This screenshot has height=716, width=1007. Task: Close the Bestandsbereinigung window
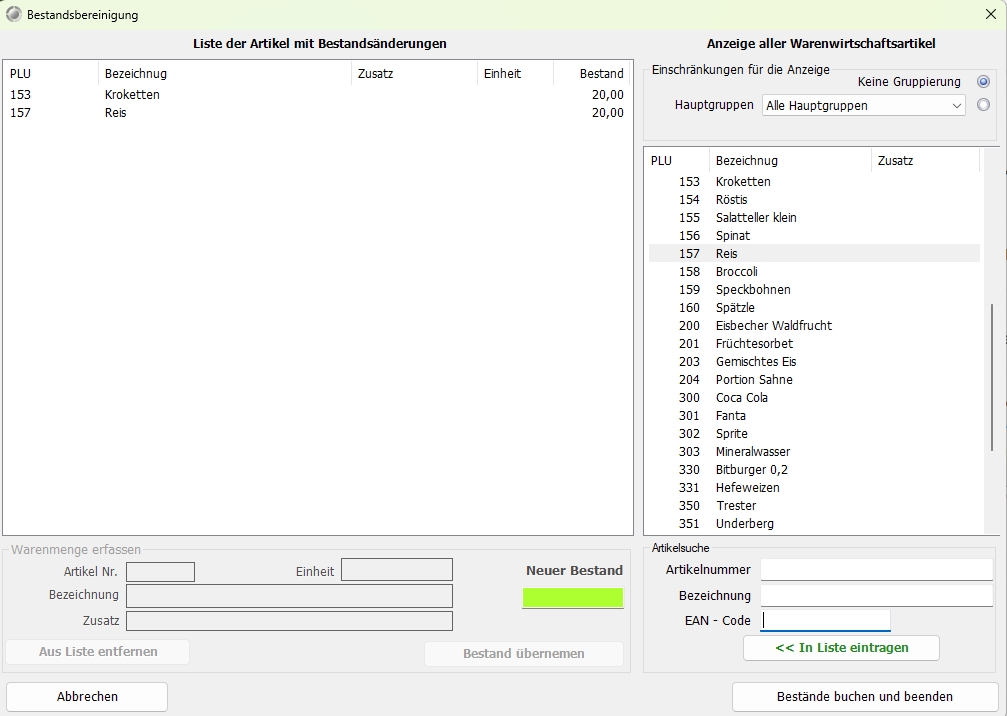(x=990, y=15)
